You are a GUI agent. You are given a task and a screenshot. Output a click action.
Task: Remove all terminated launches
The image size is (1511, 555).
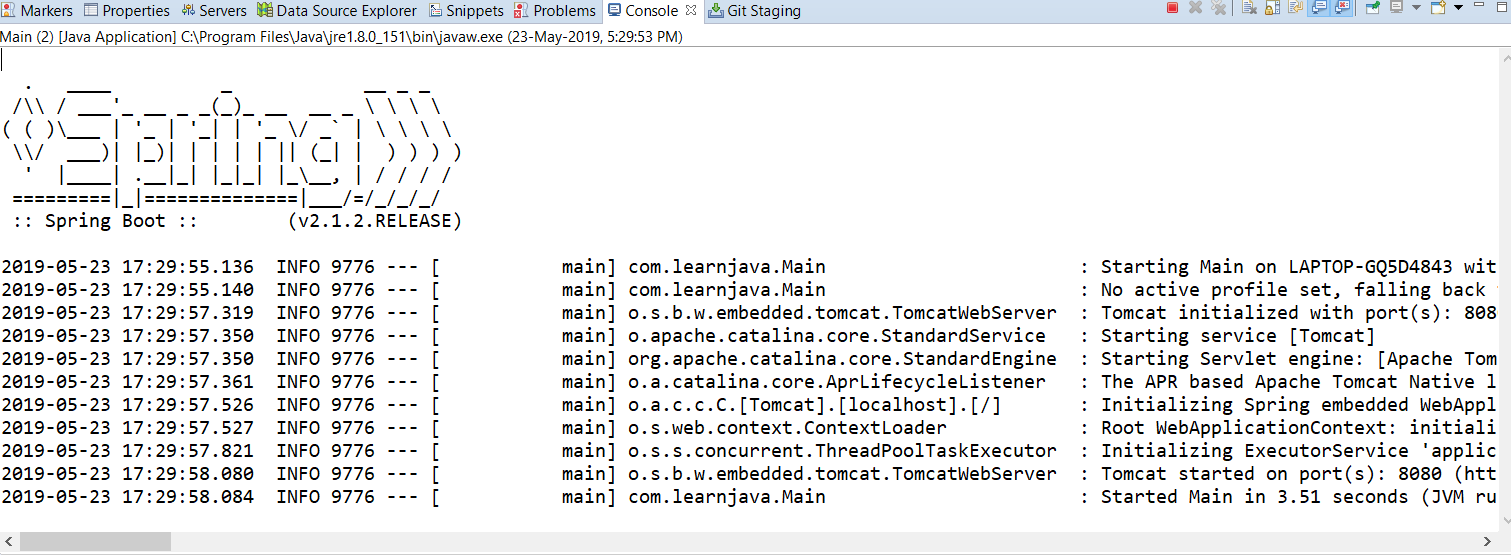[x=1218, y=8]
